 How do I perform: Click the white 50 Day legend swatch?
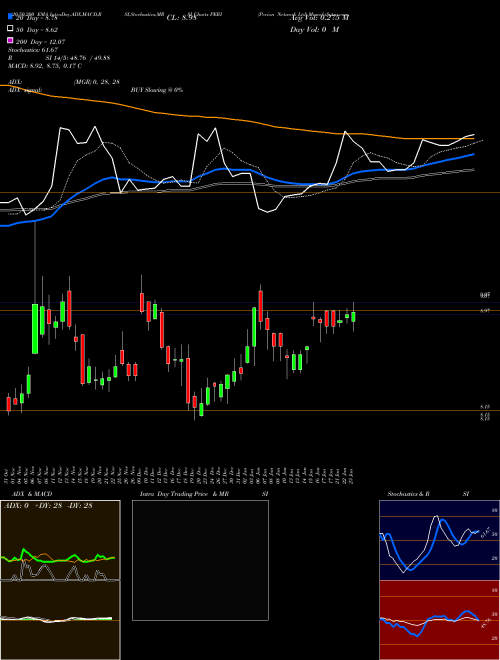click(10, 29)
